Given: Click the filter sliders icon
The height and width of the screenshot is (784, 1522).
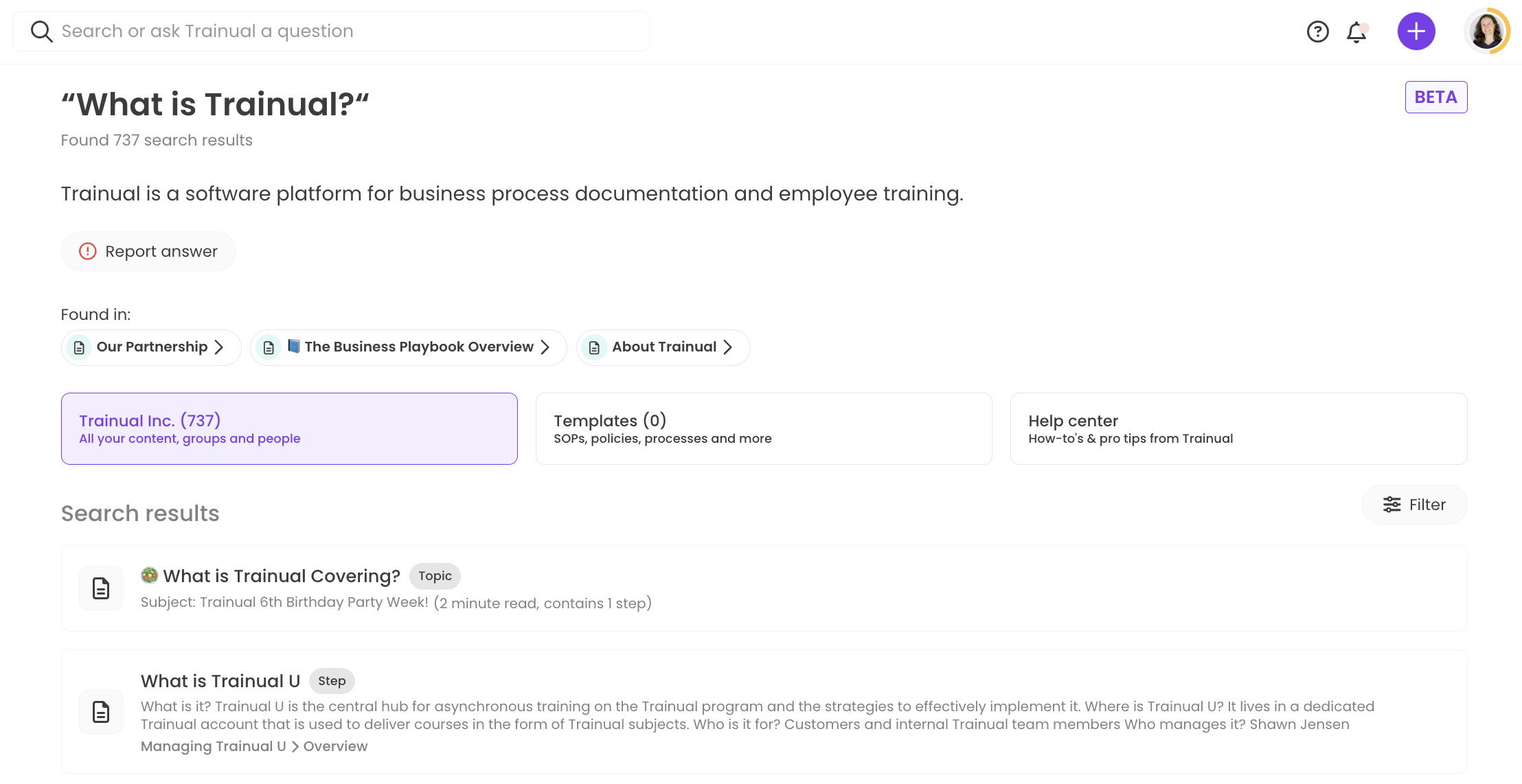Looking at the screenshot, I should point(1392,505).
